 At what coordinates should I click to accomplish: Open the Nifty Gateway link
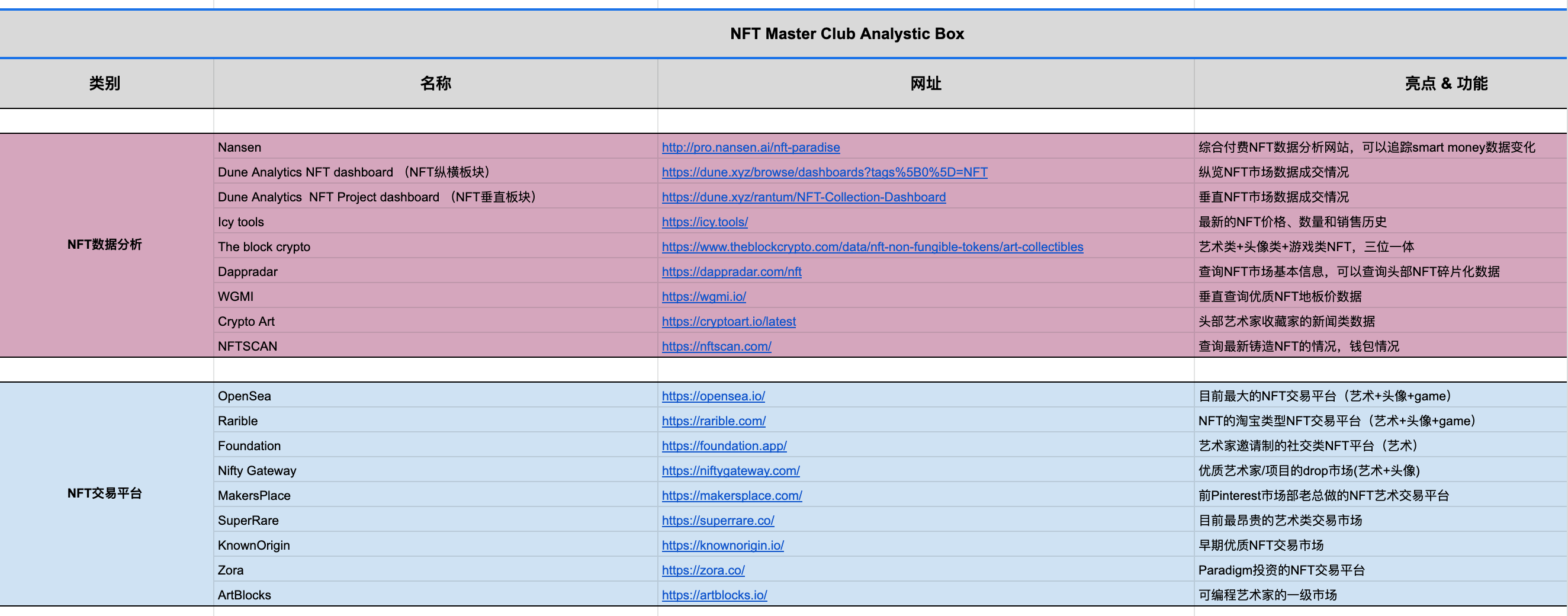731,470
